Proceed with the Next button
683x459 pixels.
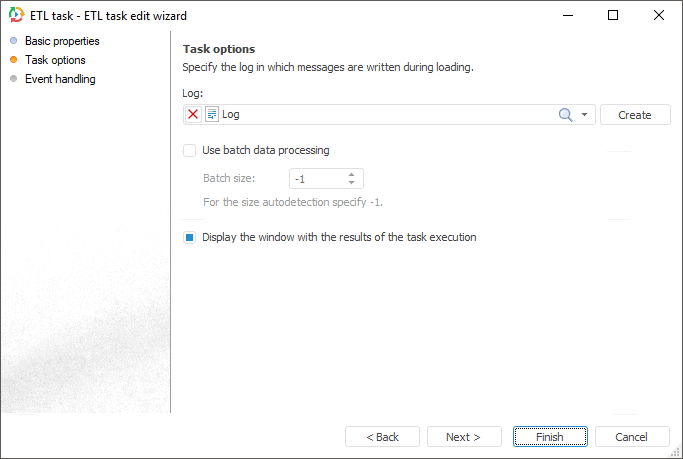(x=464, y=437)
